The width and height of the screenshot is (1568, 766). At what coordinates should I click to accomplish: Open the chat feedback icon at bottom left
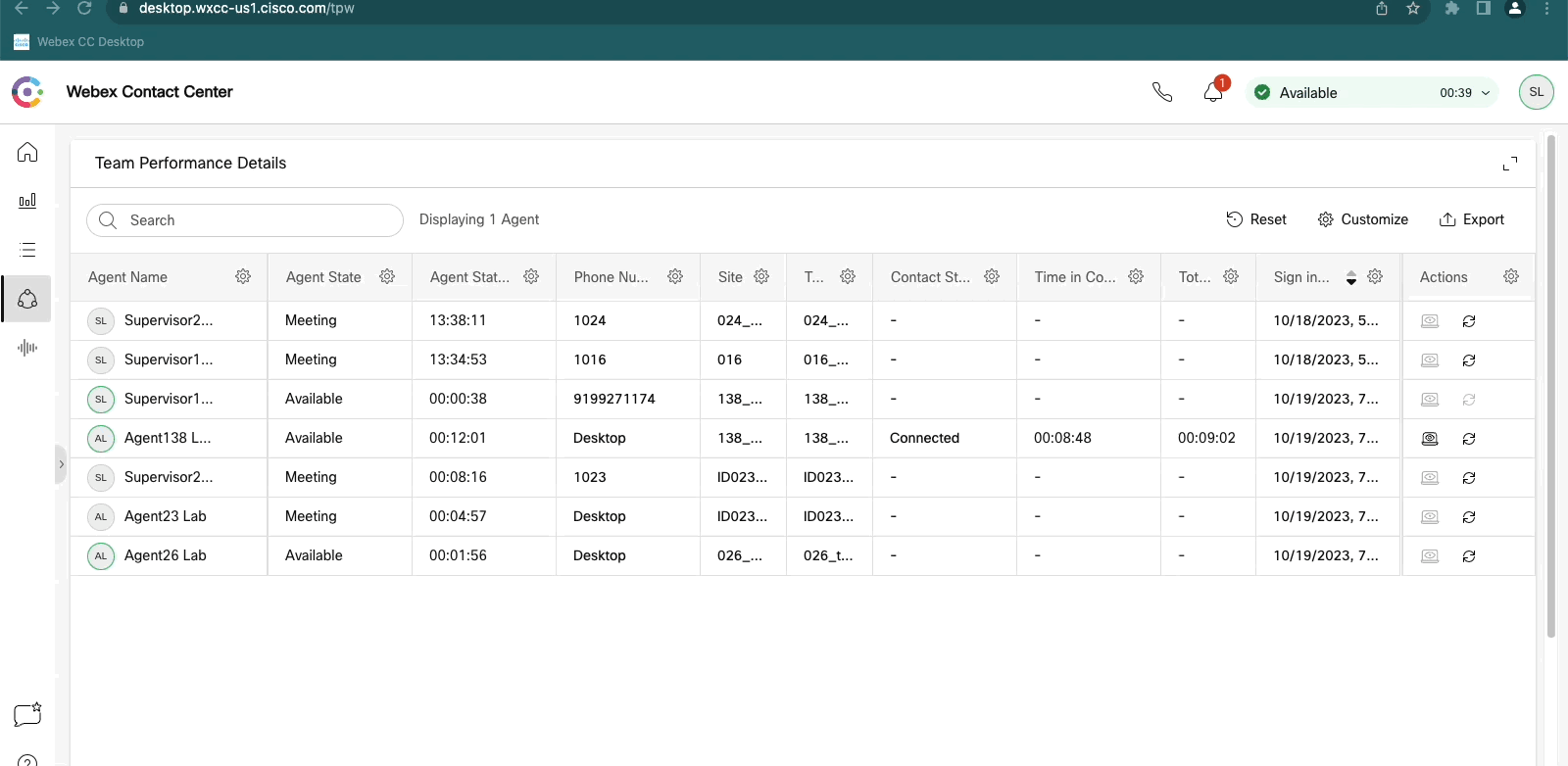point(27,714)
